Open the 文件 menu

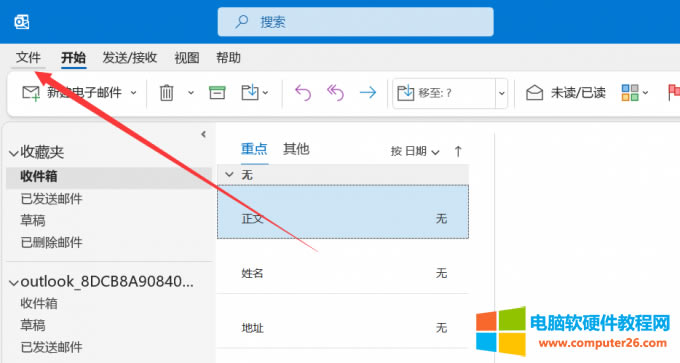(x=28, y=57)
